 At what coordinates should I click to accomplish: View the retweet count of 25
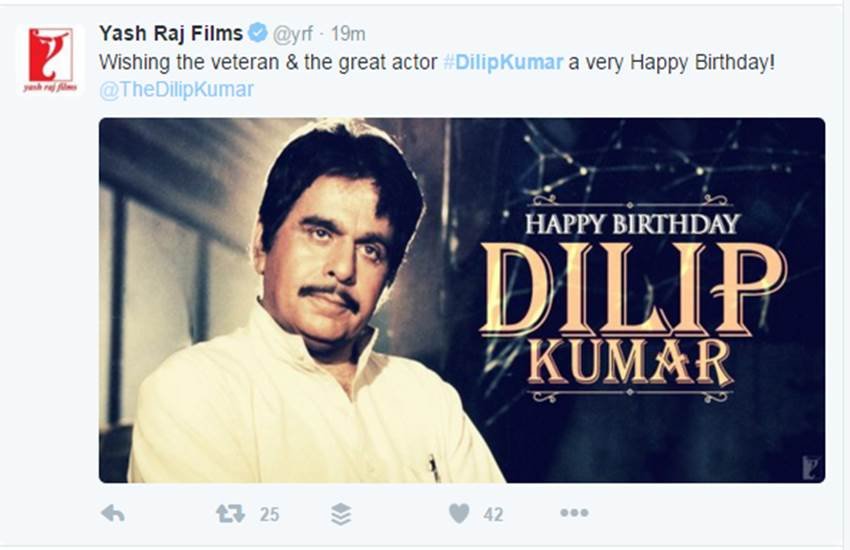[x=269, y=514]
